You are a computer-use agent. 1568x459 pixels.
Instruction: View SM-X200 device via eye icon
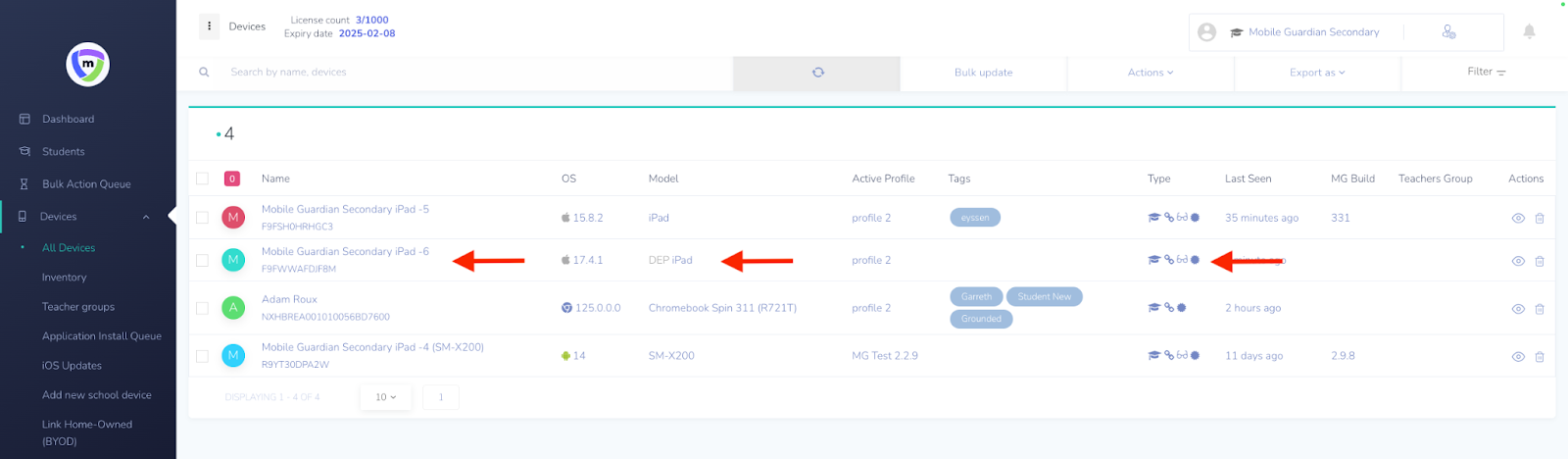tap(1518, 356)
